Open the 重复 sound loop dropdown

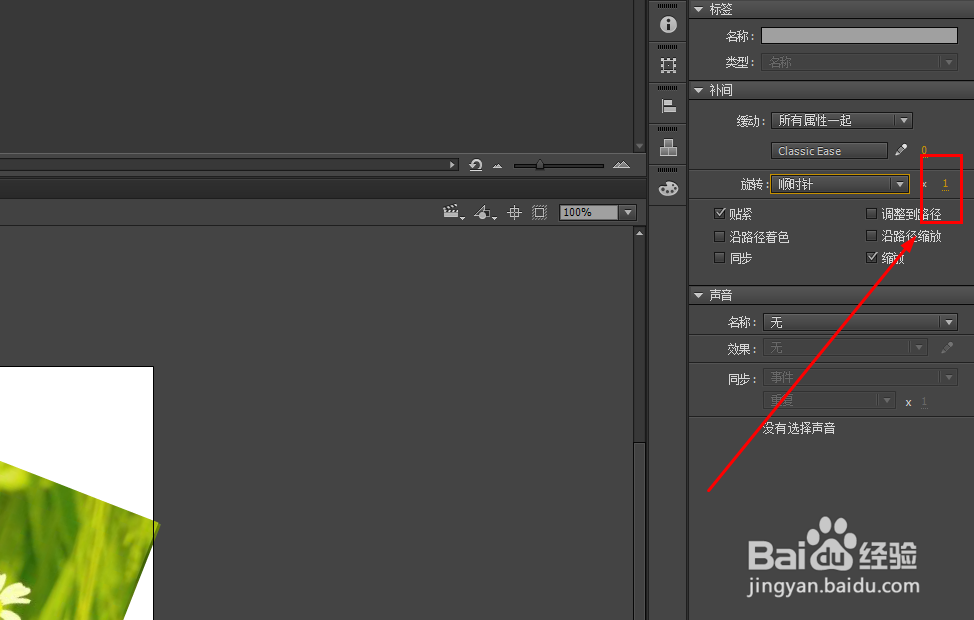pyautogui.click(x=829, y=400)
